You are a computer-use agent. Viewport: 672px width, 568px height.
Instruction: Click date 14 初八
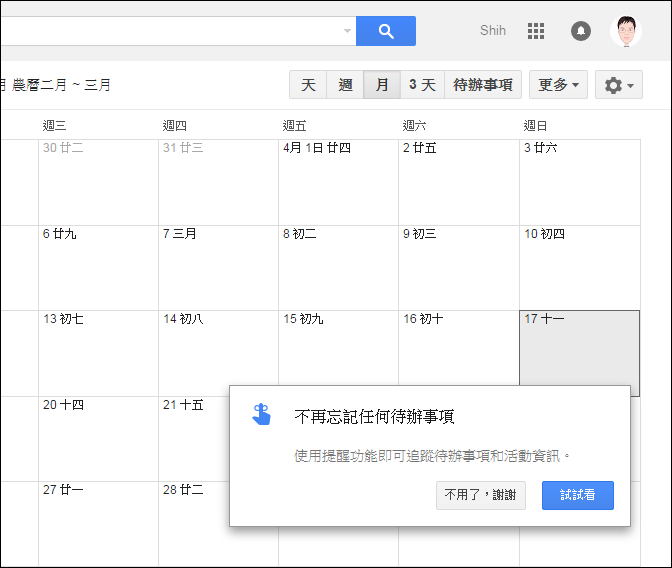[x=183, y=319]
